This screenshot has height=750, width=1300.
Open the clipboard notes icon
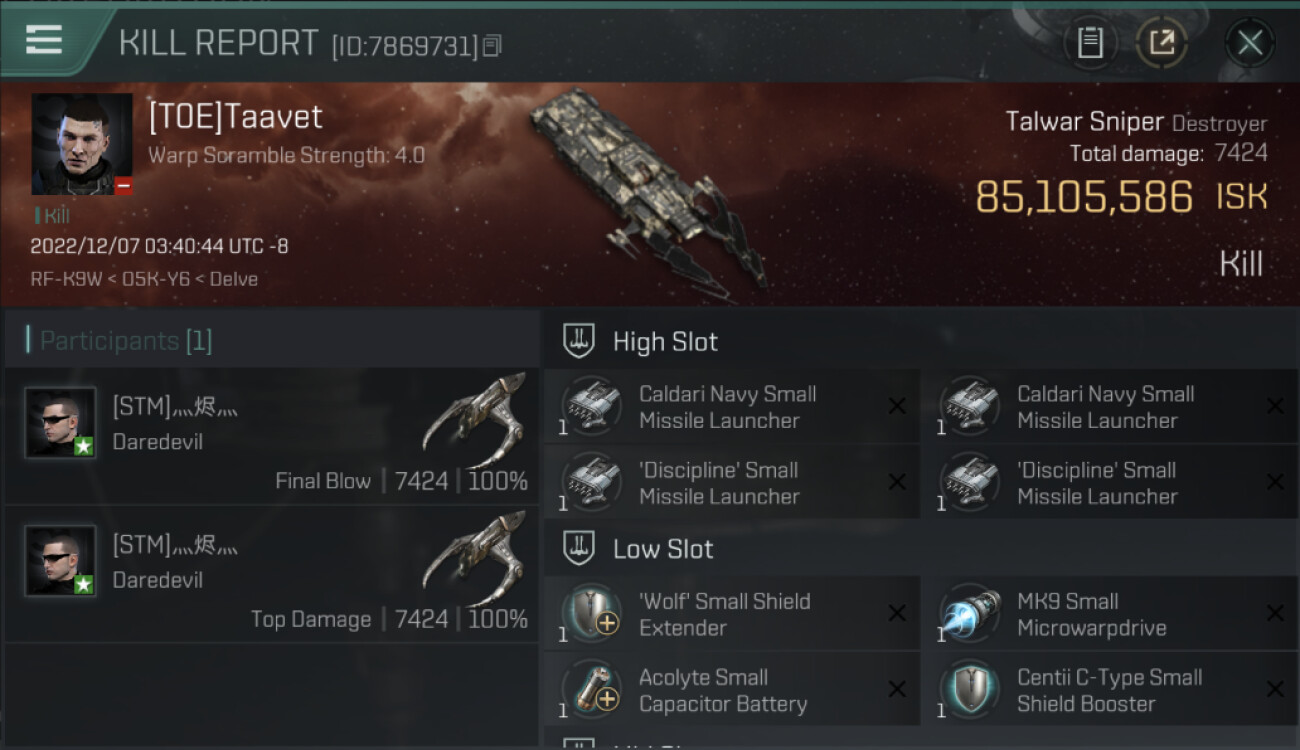(1090, 43)
